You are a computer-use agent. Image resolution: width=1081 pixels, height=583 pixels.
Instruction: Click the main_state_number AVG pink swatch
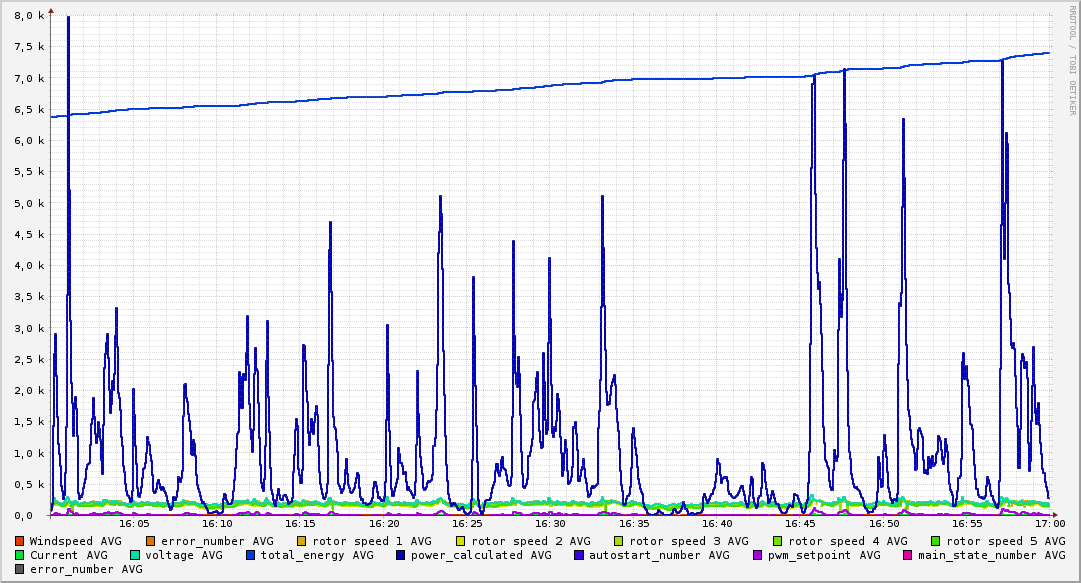[907, 555]
